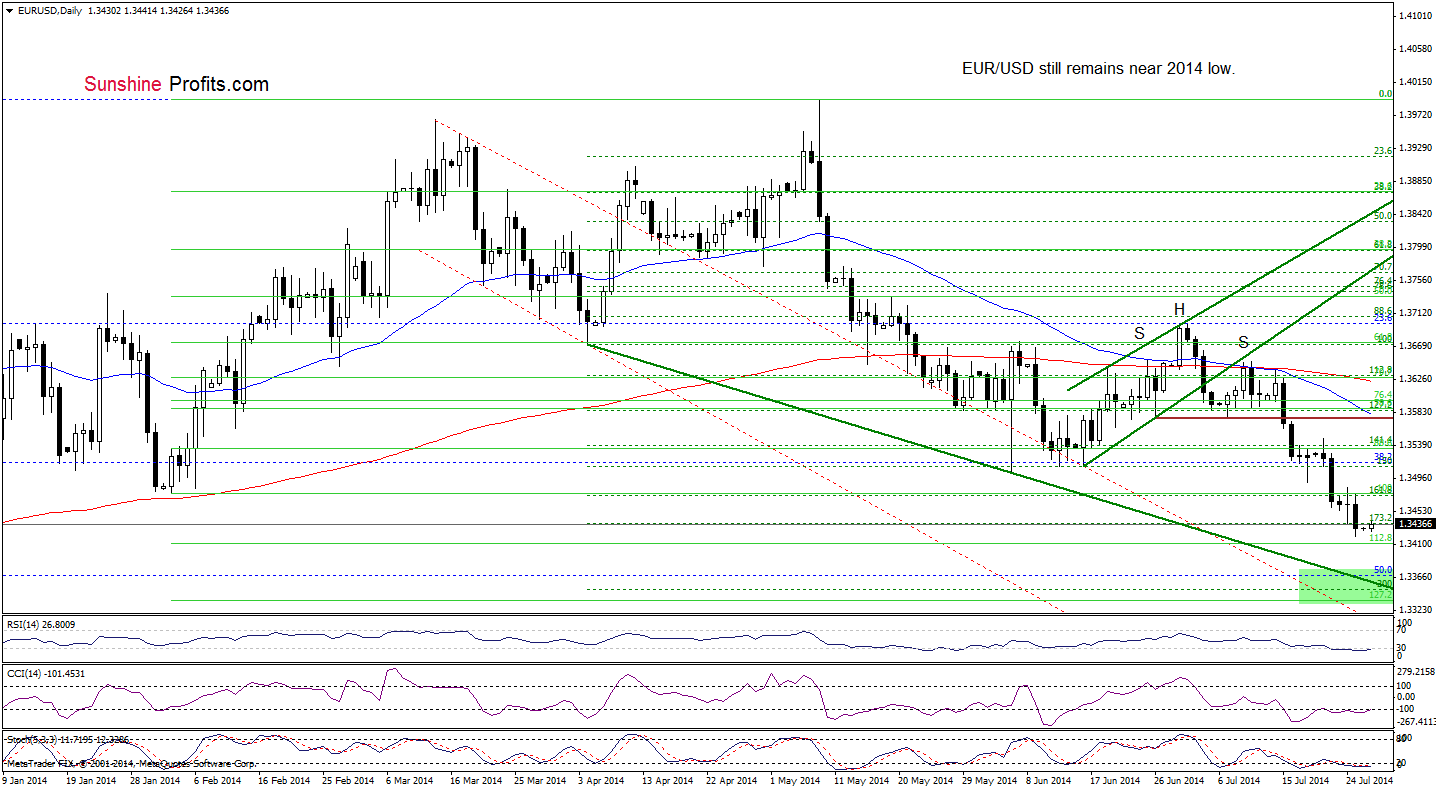
Task: Click the 1.41010 price axis label
Action: point(1416,16)
